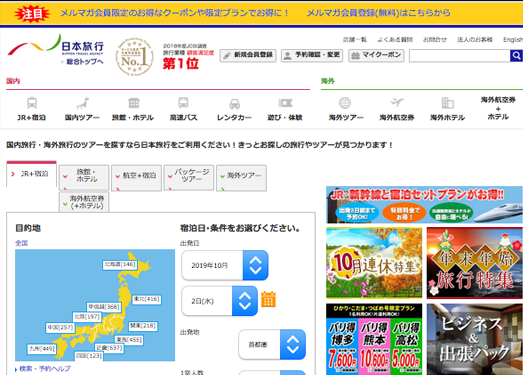Click the レンタカー car icon
The image size is (523, 375).
tap(234, 104)
